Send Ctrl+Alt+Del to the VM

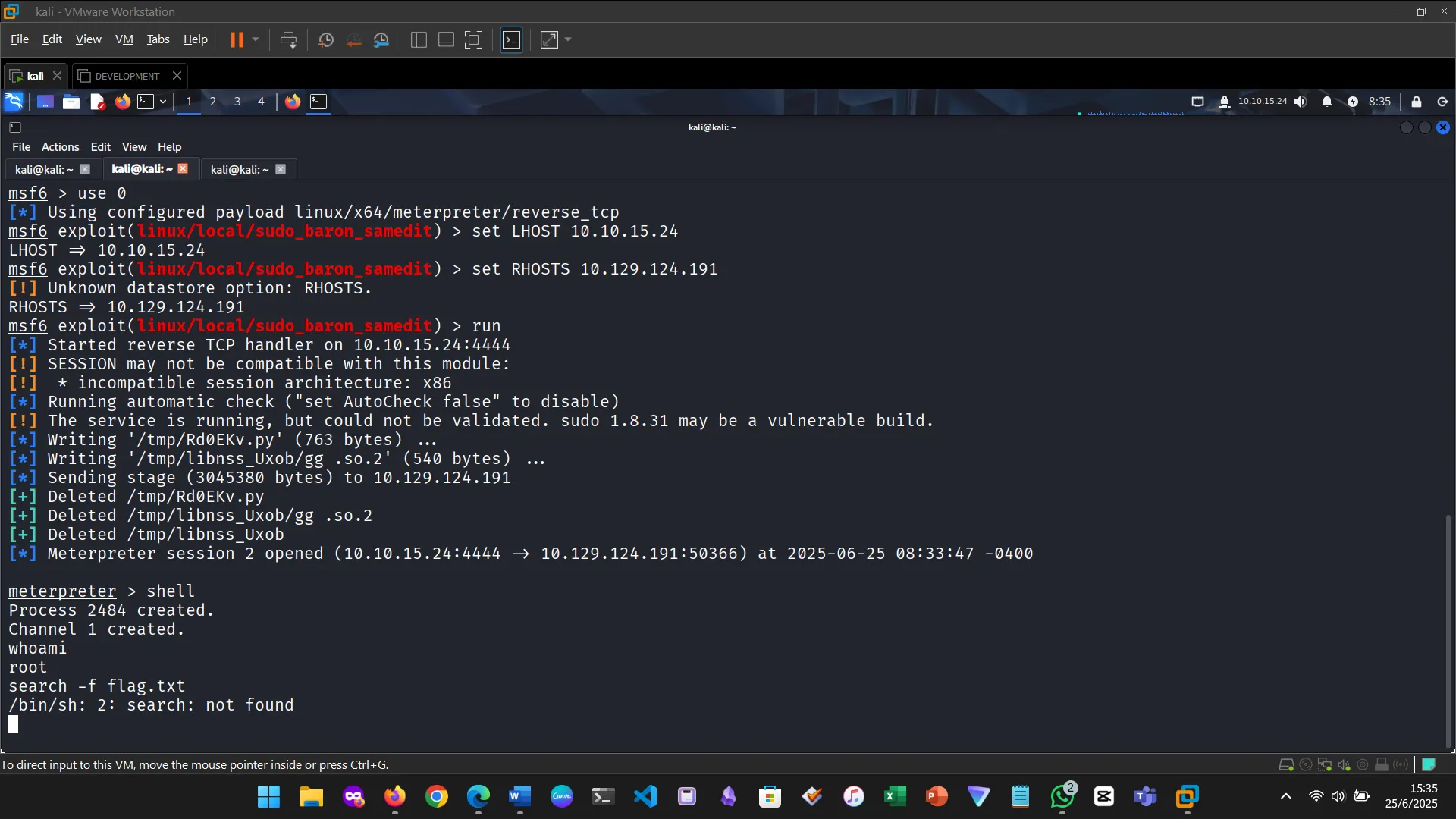pos(288,39)
